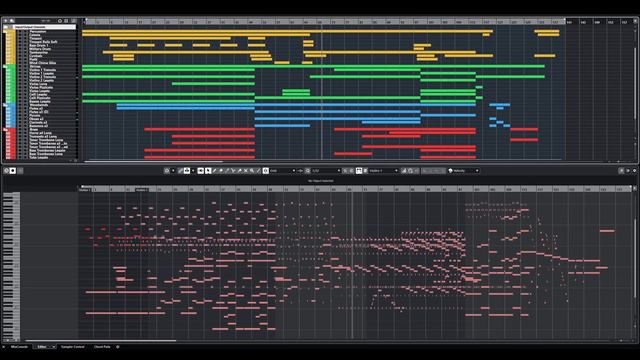Click the Event Colors icon beside Velocity
Image resolution: width=640 pixels, height=360 pixels.
click(x=450, y=171)
